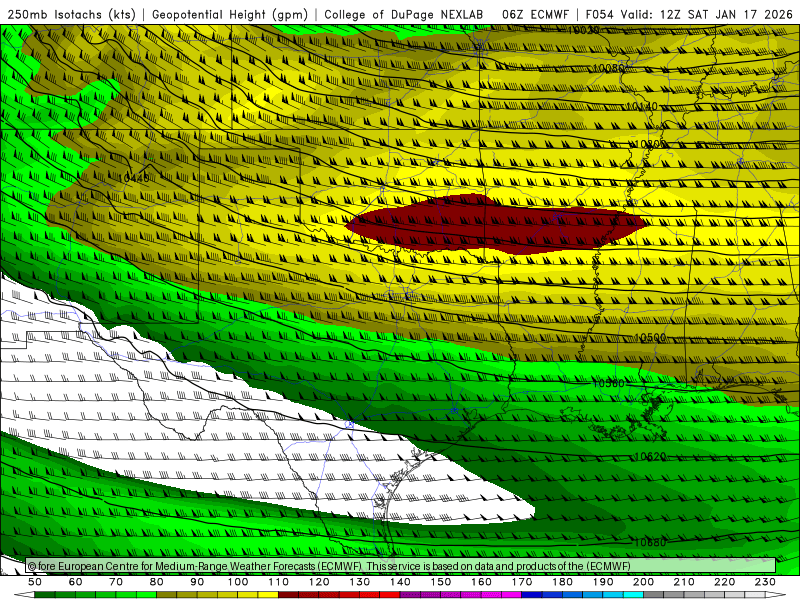
Task: Click the dark red 110 kts colorbar swatch
Action: (288, 595)
